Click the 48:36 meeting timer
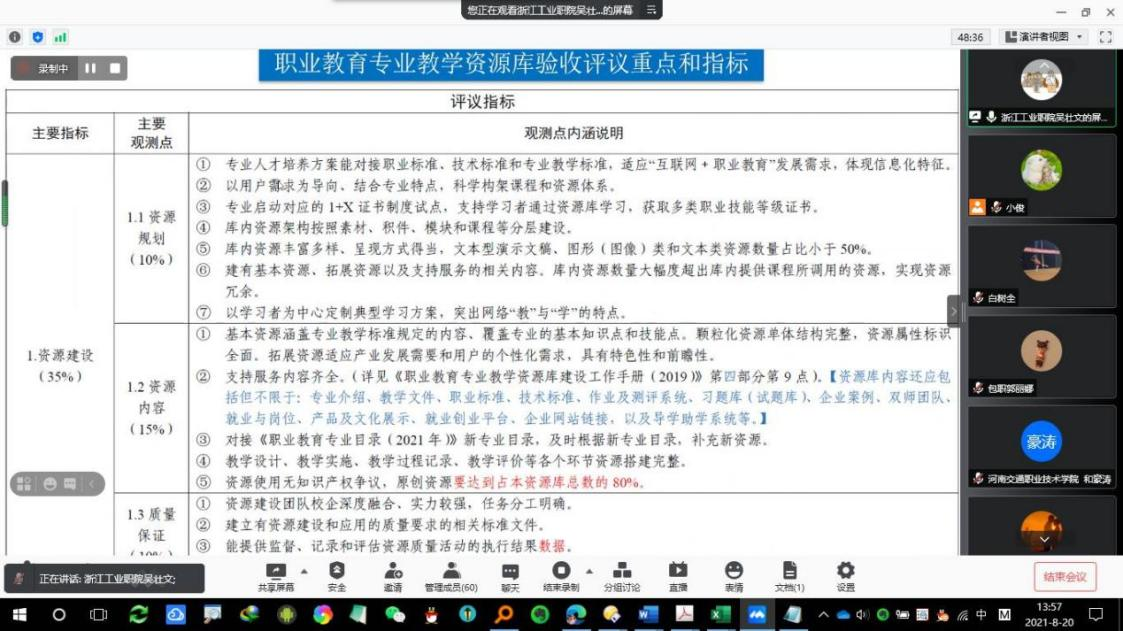 (970, 37)
